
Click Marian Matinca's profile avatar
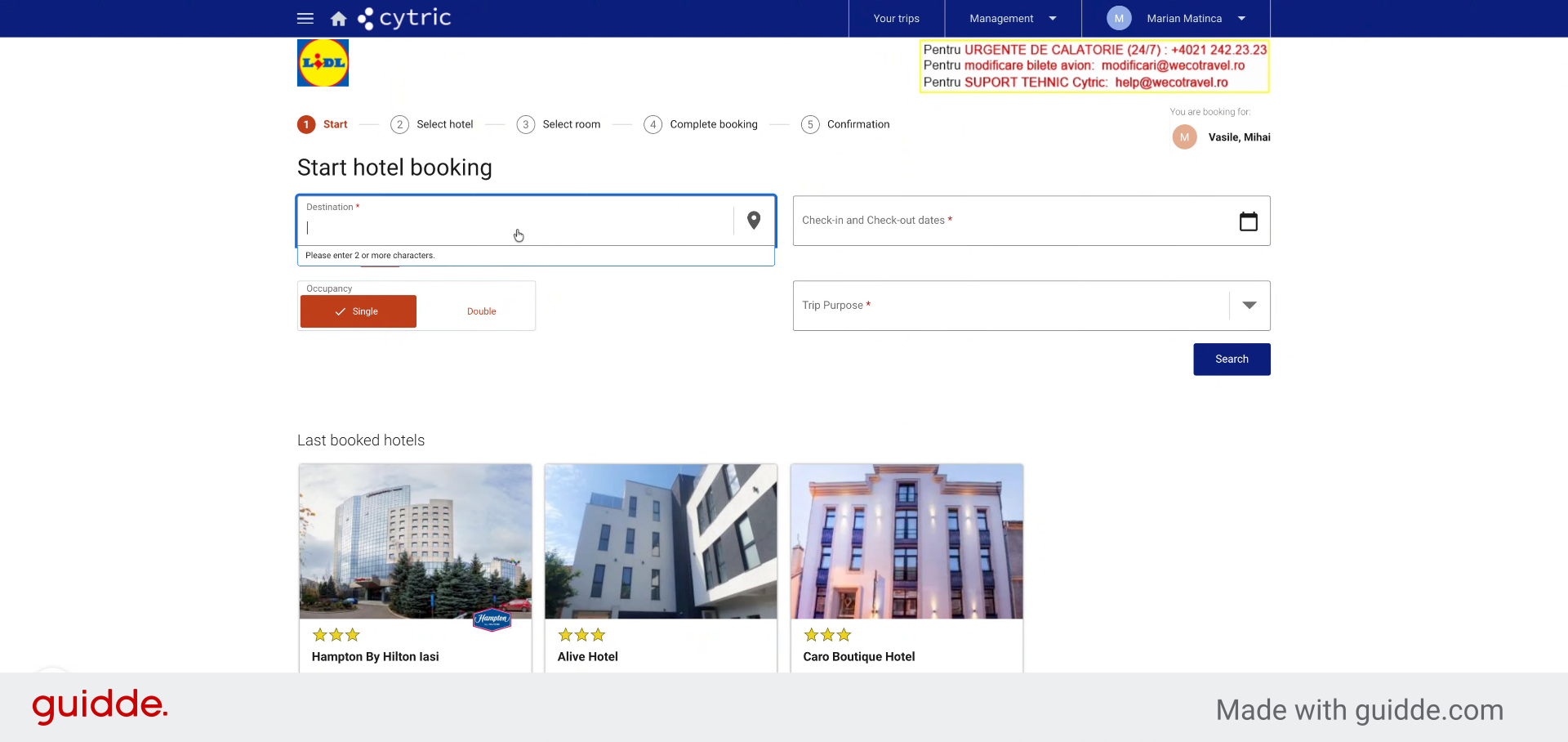point(1119,18)
